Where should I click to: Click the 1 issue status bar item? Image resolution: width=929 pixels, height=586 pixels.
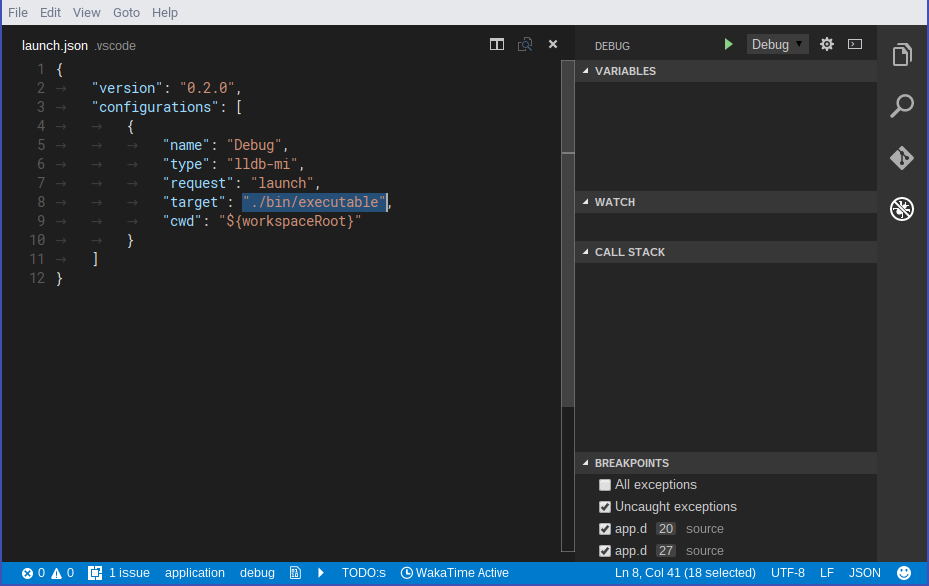(x=119, y=572)
